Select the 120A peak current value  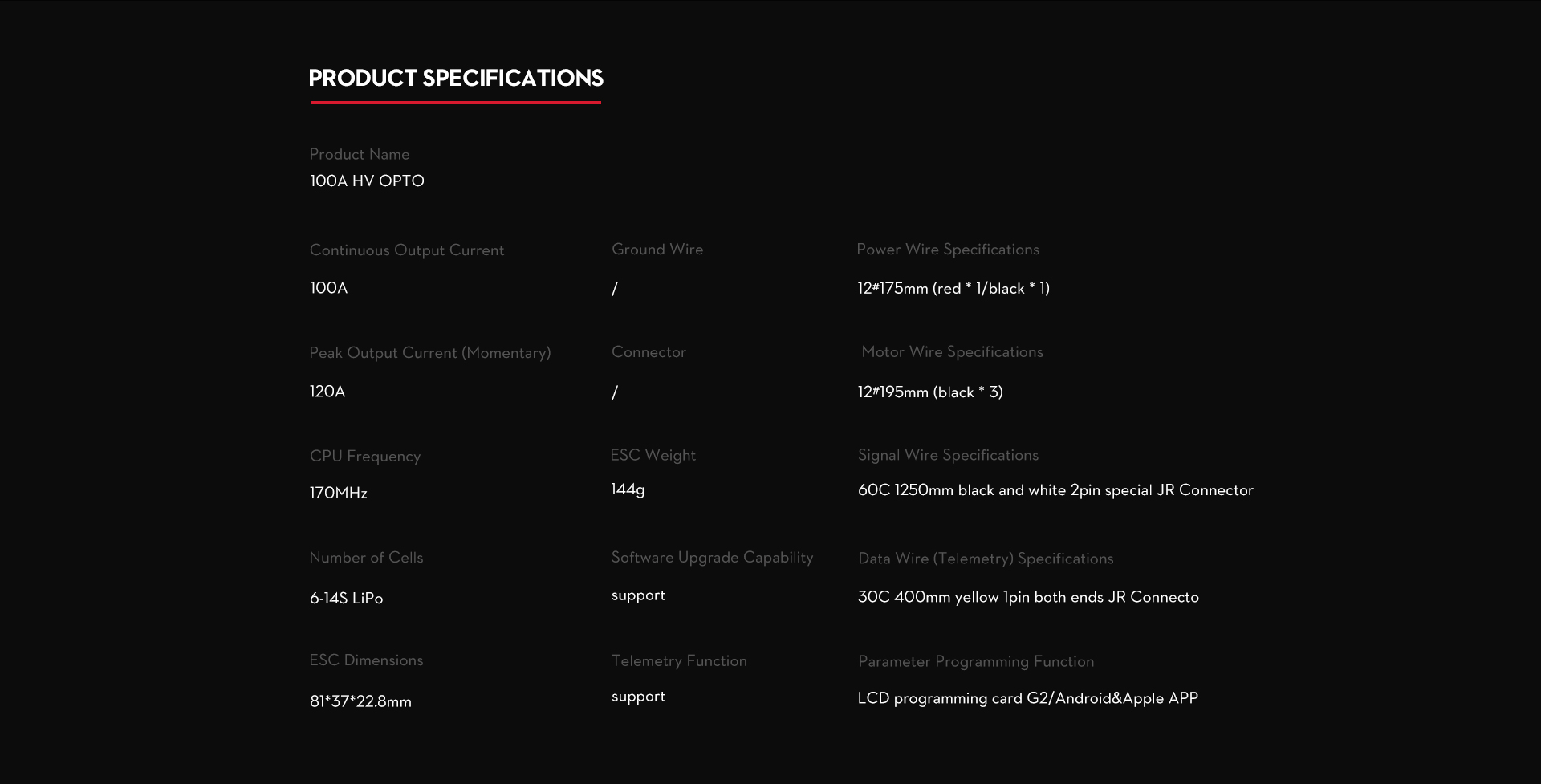coord(327,392)
